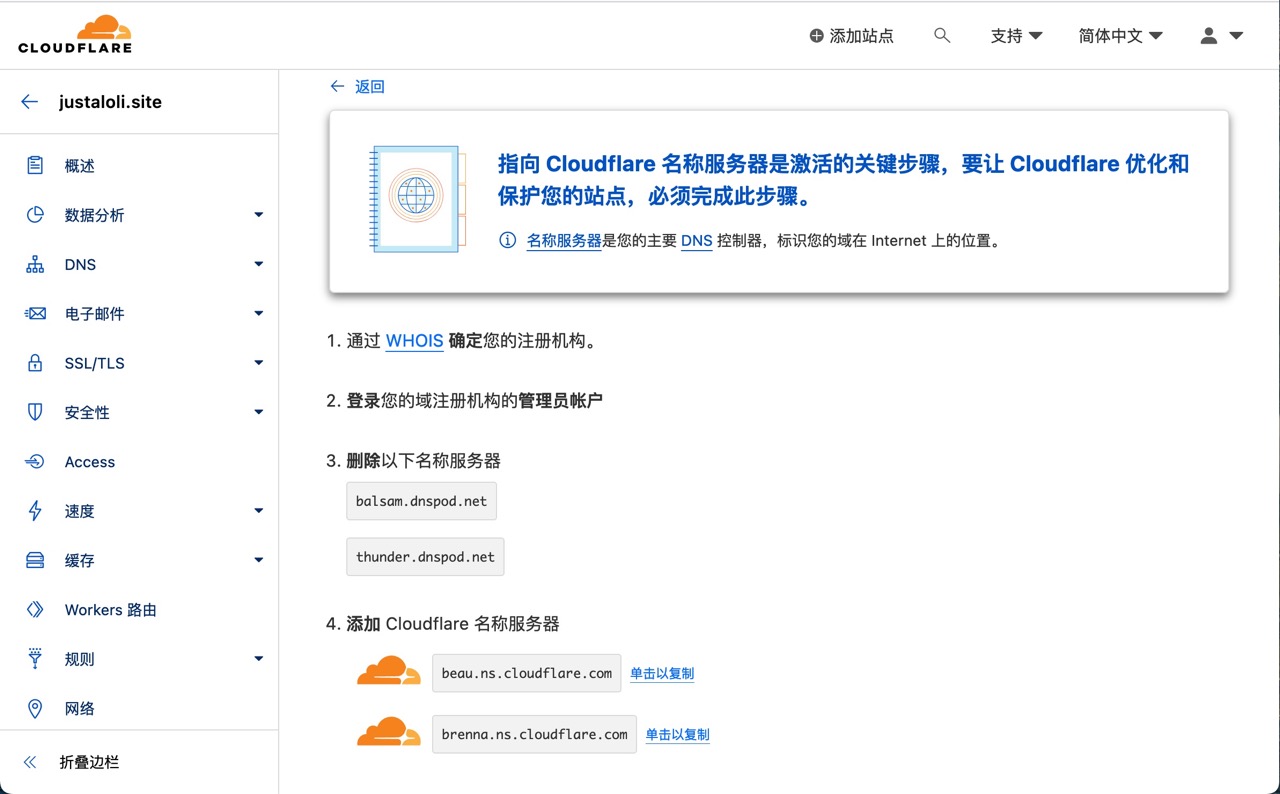Click the justaloli.site domain title
The height and width of the screenshot is (794, 1280).
click(110, 102)
